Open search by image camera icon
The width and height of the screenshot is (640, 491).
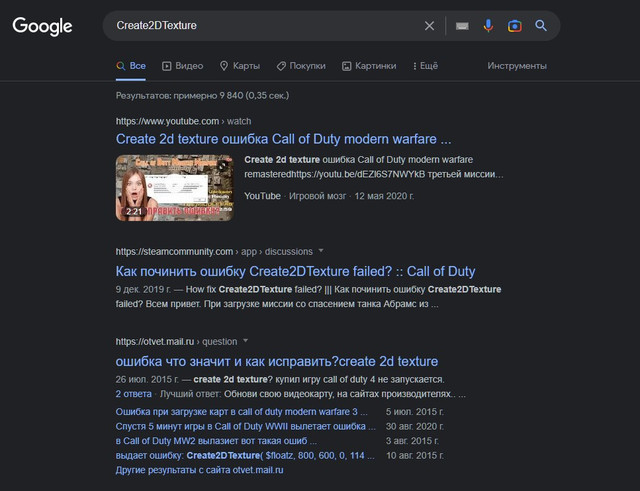point(514,26)
